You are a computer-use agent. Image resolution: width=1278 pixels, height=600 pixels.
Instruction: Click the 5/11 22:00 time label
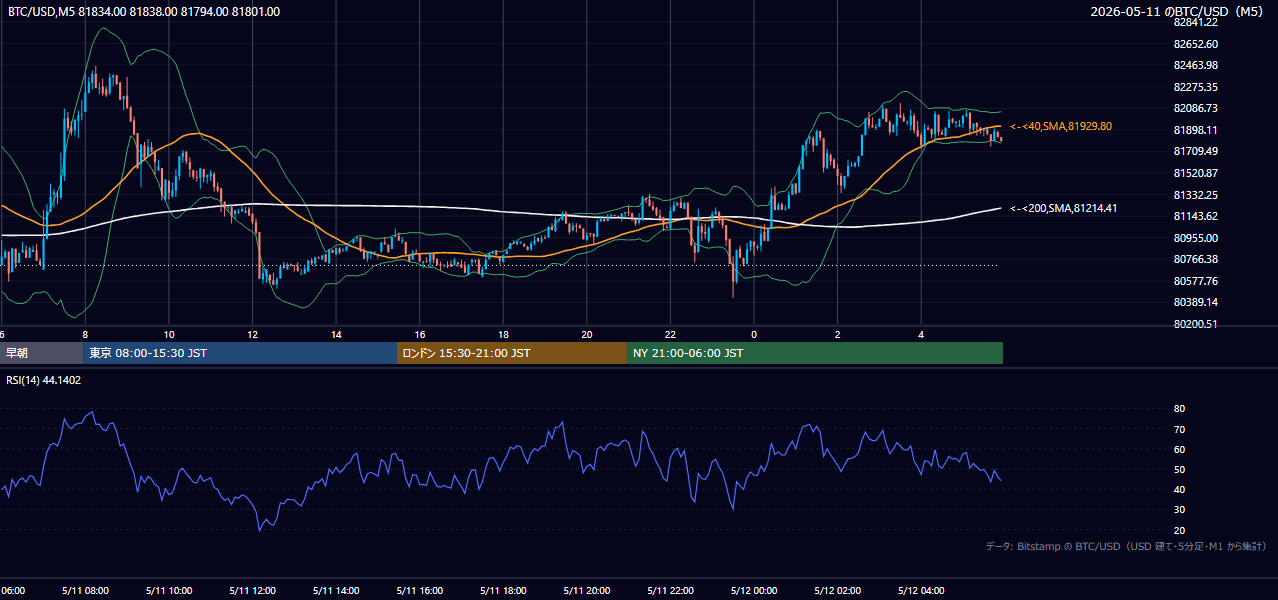[x=671, y=591]
